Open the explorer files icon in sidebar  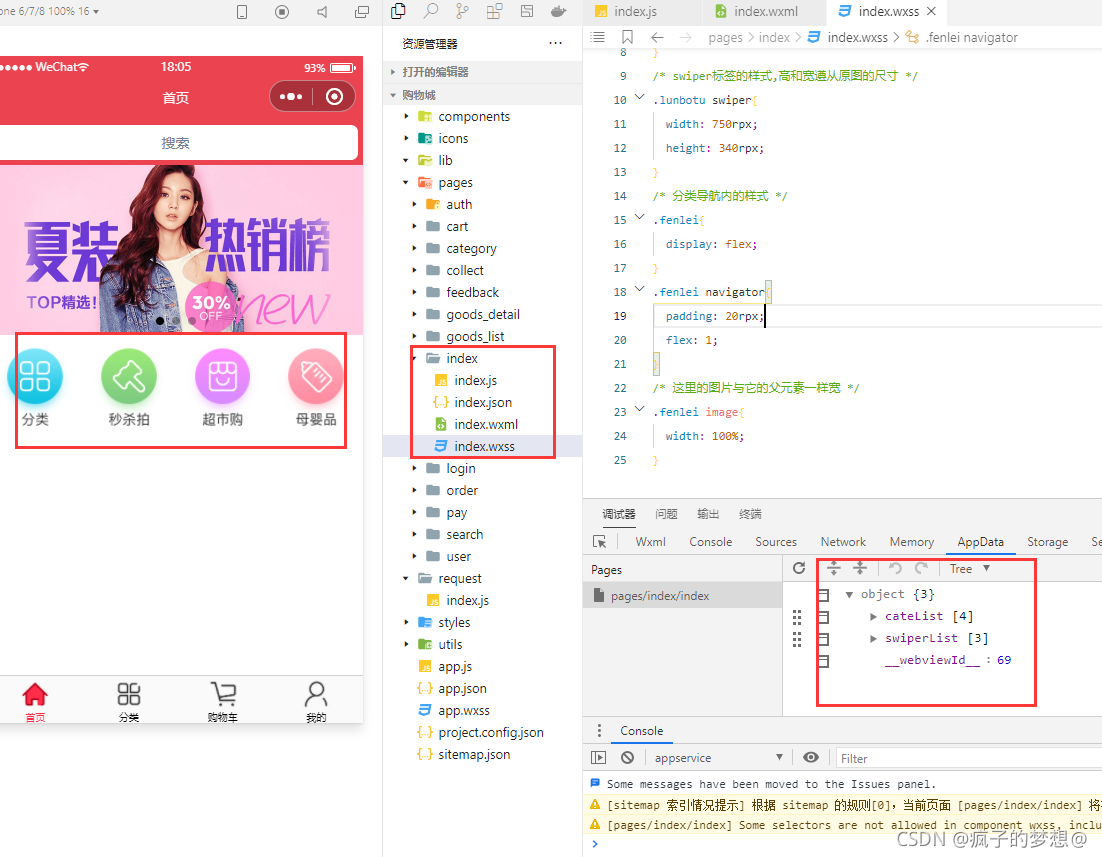coord(398,11)
